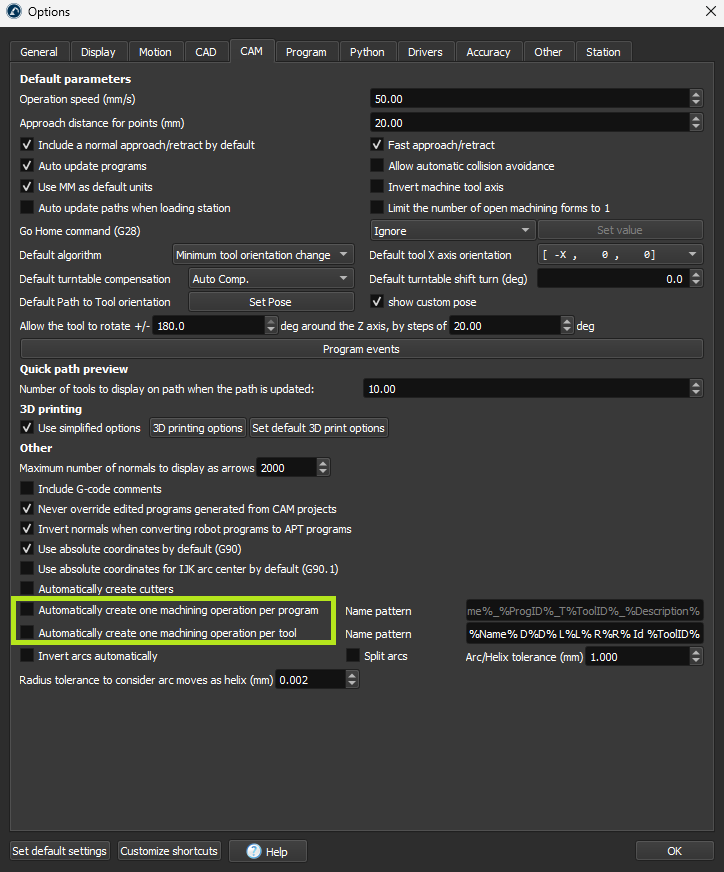724x872 pixels.
Task: Increase Operation speed with up arrow
Action: pyautogui.click(x=696, y=94)
